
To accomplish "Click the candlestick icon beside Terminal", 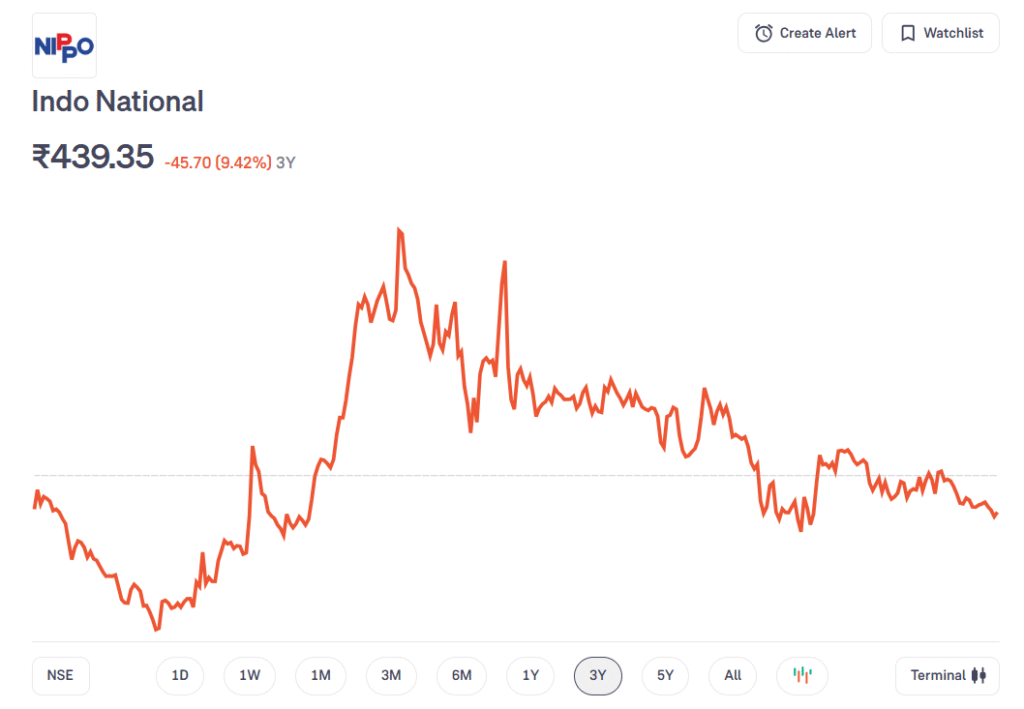I will pos(979,675).
